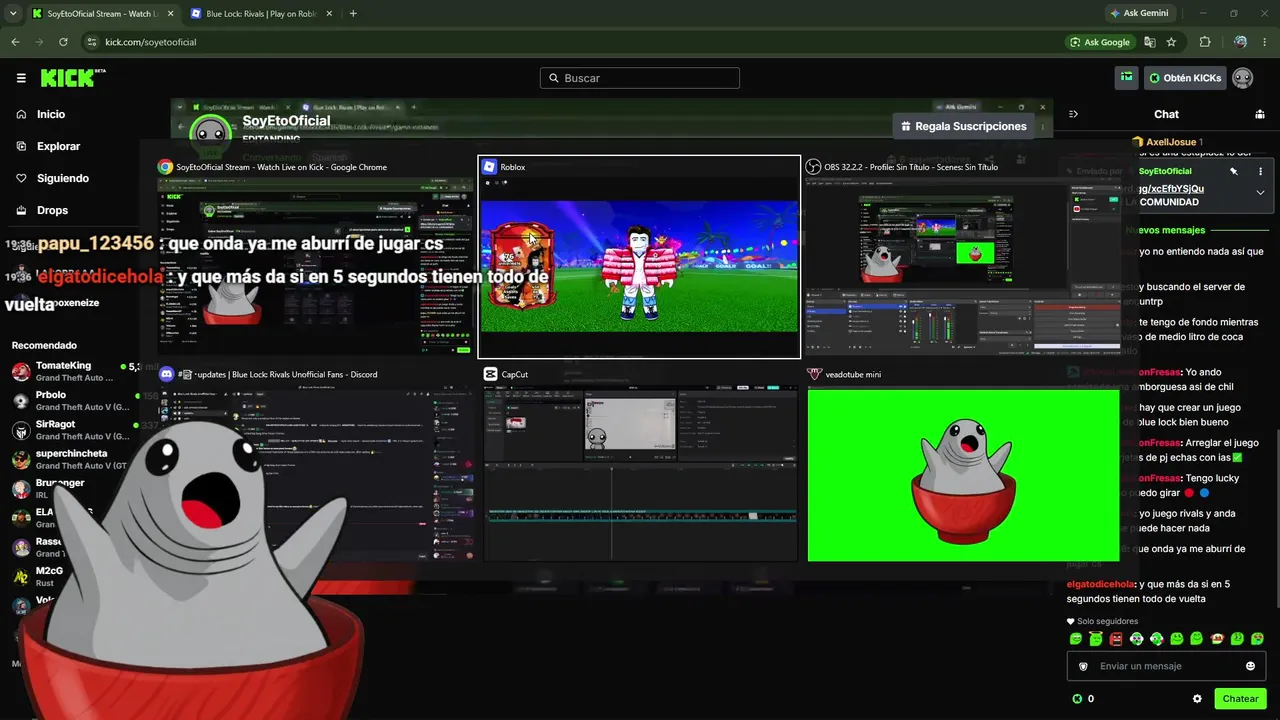
Task: Click the chat message input field
Action: click(1166, 666)
